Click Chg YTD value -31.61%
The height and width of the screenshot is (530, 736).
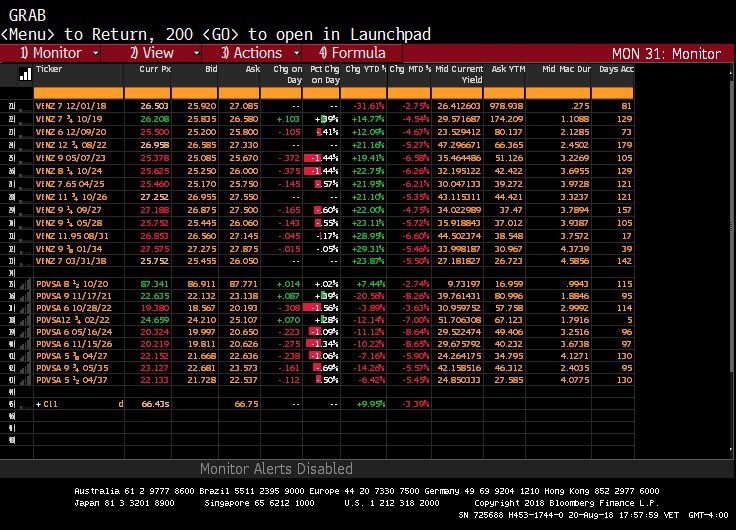(x=368, y=106)
